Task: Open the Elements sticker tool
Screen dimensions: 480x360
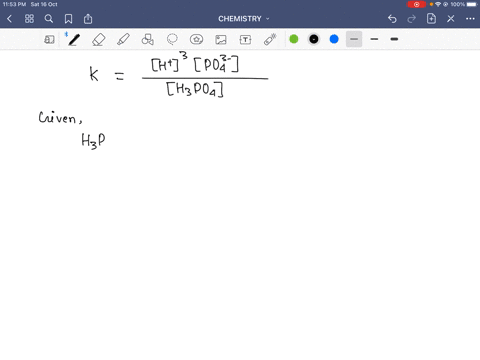Action: coord(196,39)
